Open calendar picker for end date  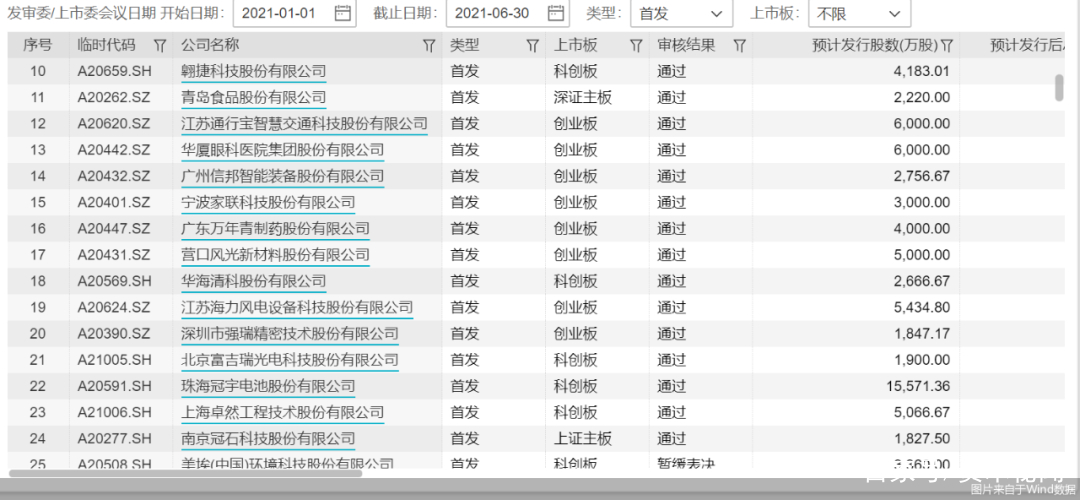click(556, 13)
